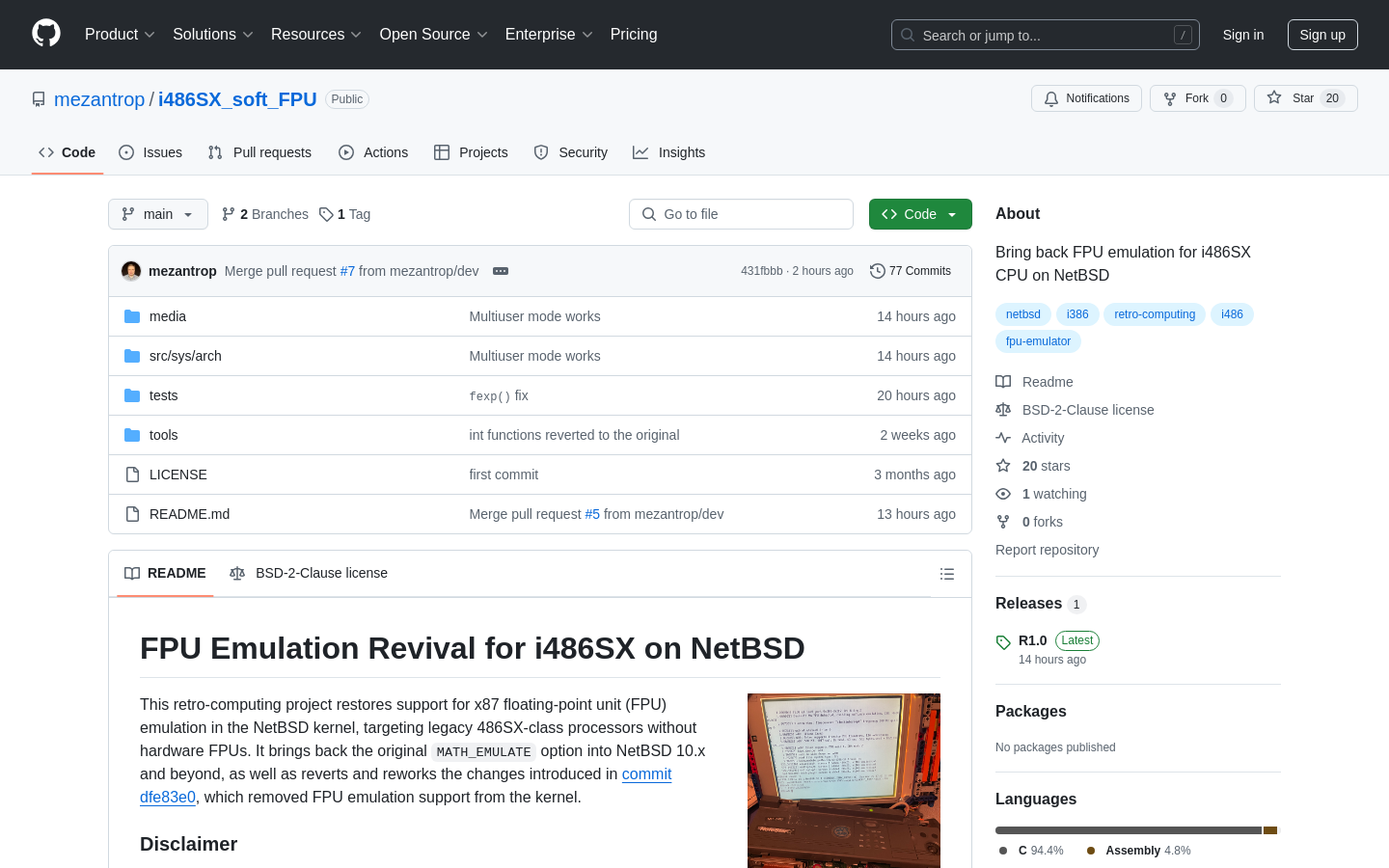This screenshot has width=1389, height=868.
Task: Open the README laptop photo thumbnail
Action: (x=844, y=780)
